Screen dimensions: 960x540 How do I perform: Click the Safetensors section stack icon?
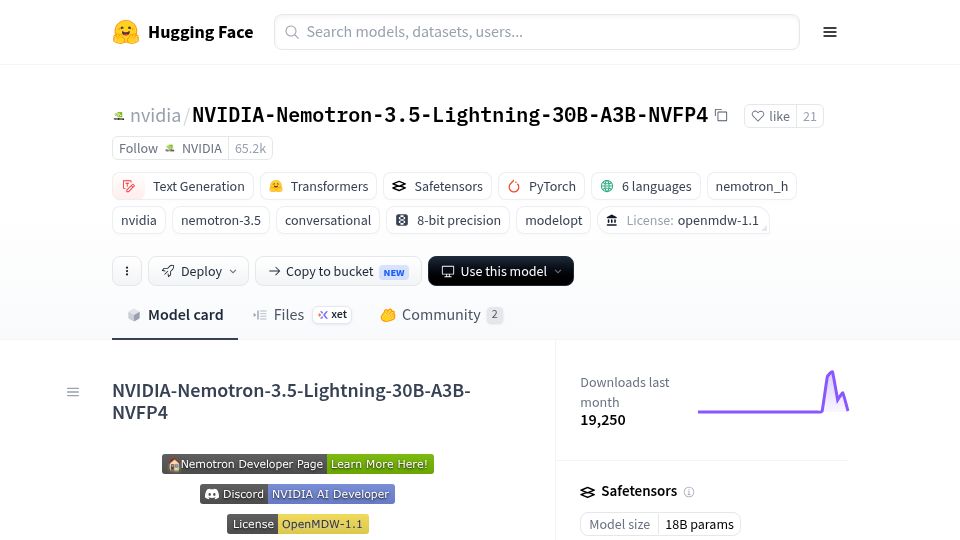pyautogui.click(x=587, y=492)
